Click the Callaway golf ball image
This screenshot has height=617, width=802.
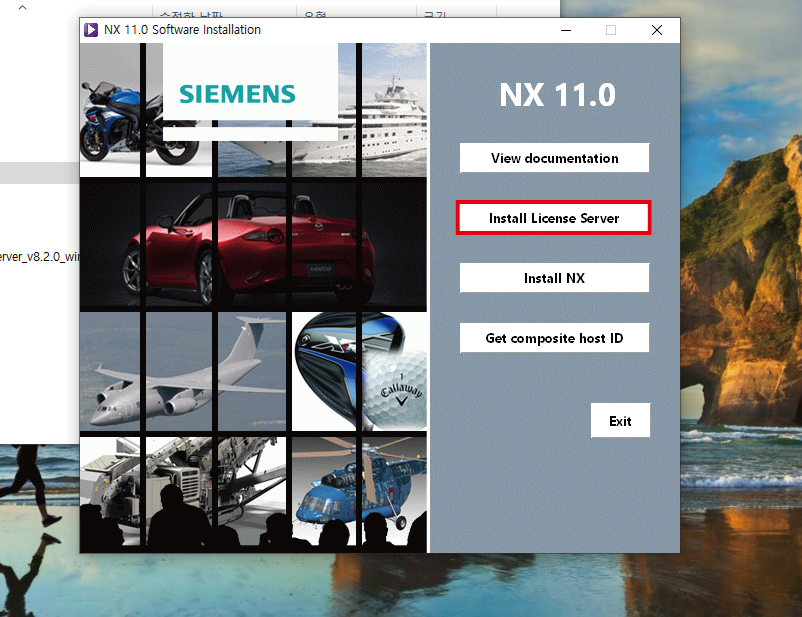point(396,390)
